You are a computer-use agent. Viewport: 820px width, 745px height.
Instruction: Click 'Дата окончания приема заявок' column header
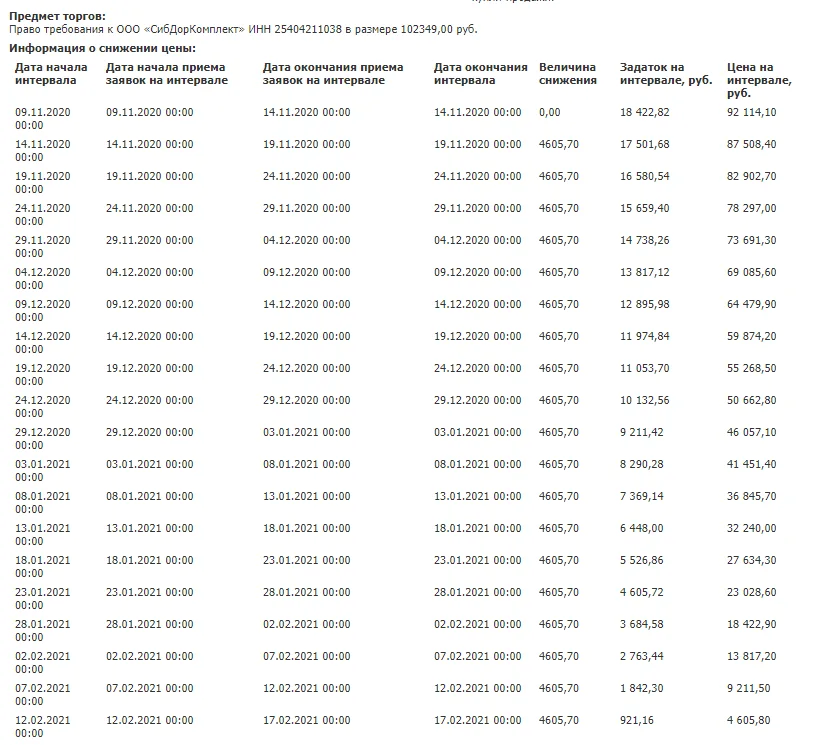click(x=333, y=74)
